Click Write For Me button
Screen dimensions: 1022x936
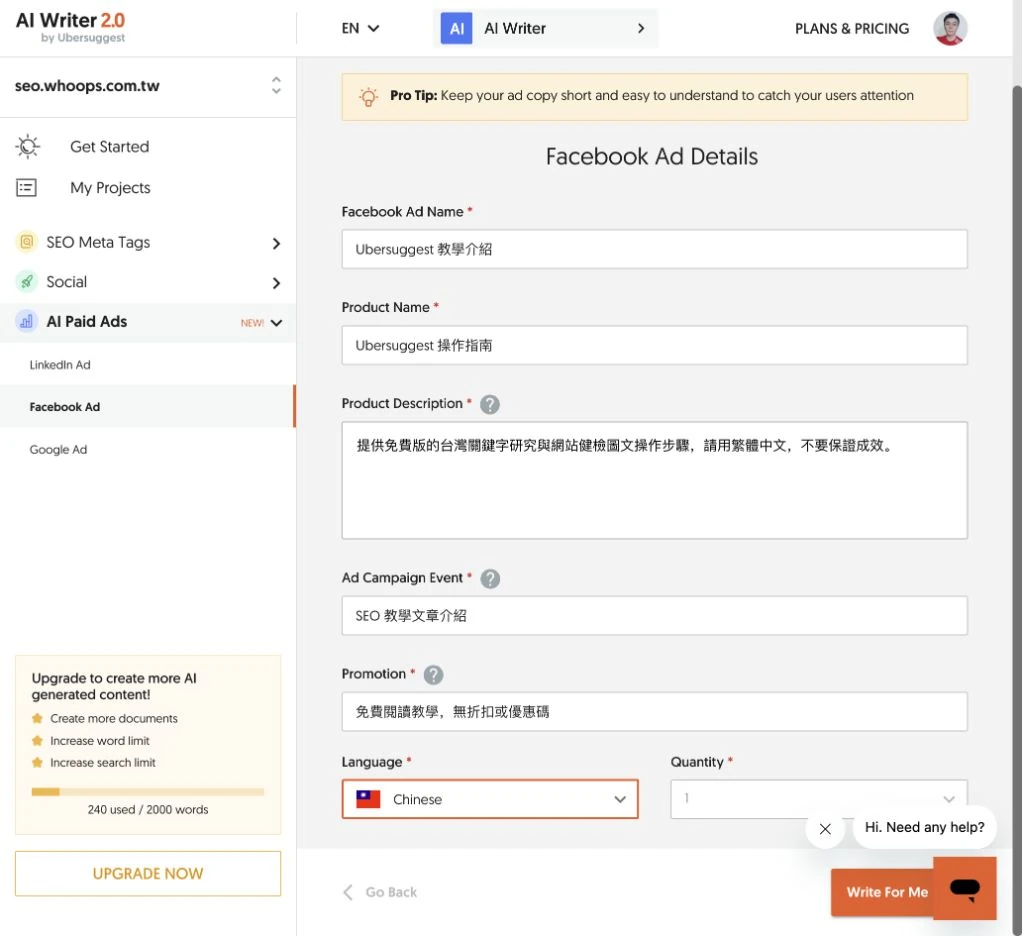click(883, 892)
